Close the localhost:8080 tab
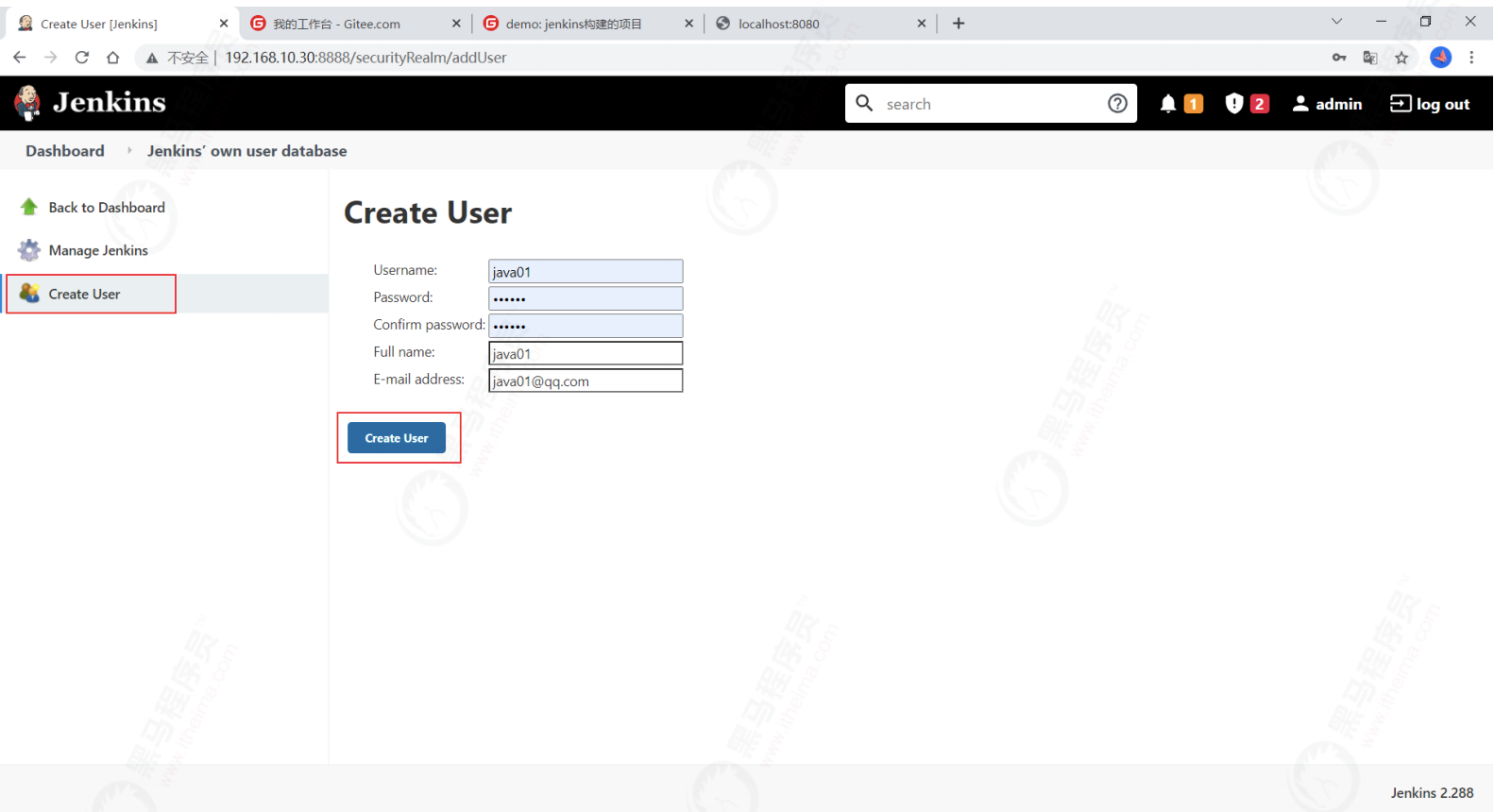Viewport: 1494px width, 812px height. pos(922,24)
